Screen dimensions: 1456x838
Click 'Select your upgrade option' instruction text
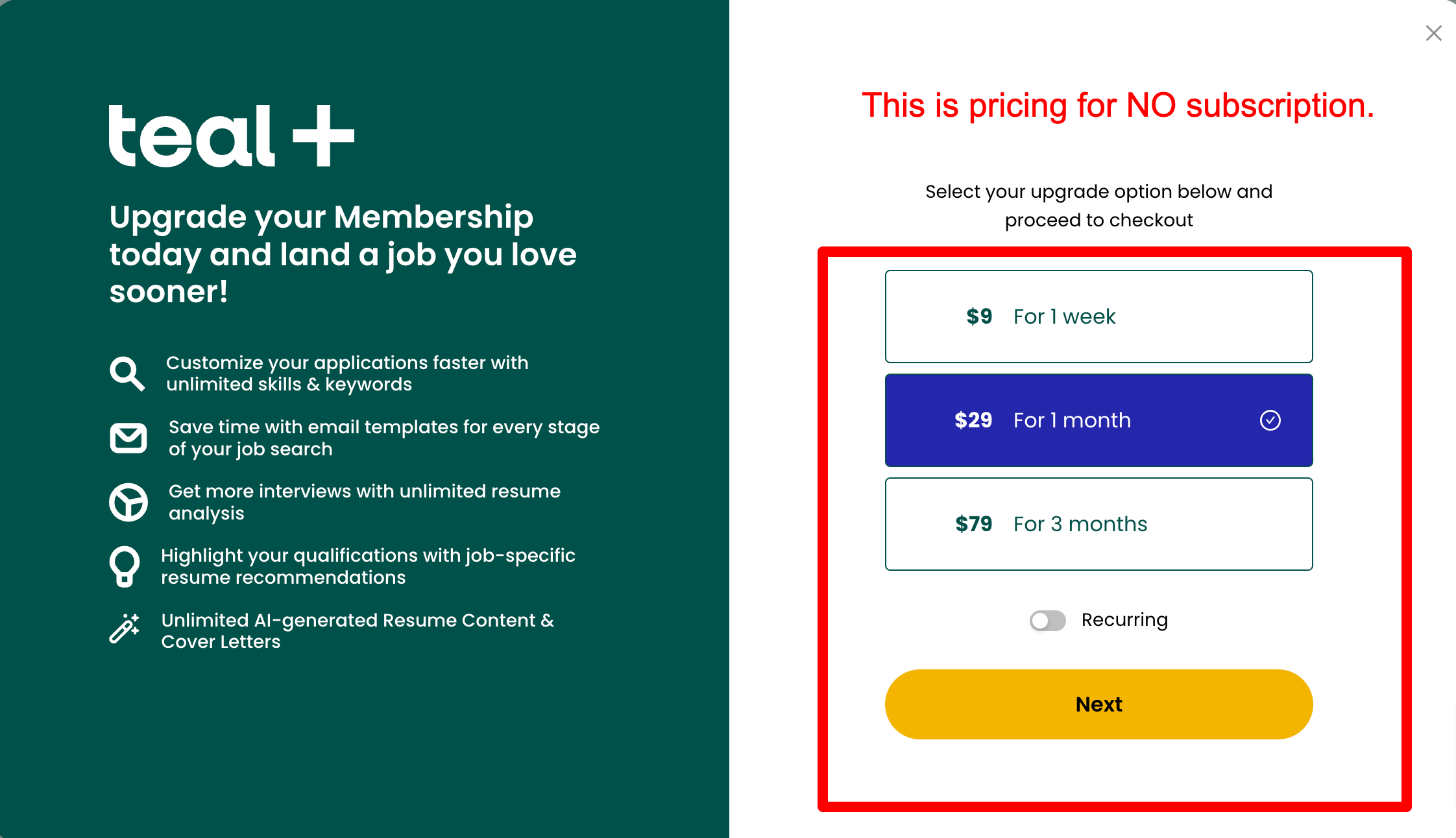pyautogui.click(x=1098, y=206)
